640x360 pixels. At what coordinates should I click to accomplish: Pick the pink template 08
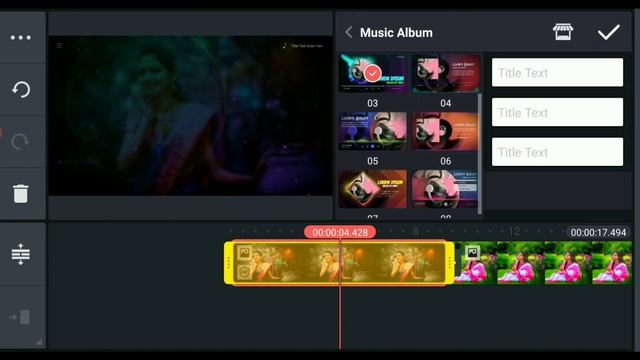click(445, 189)
